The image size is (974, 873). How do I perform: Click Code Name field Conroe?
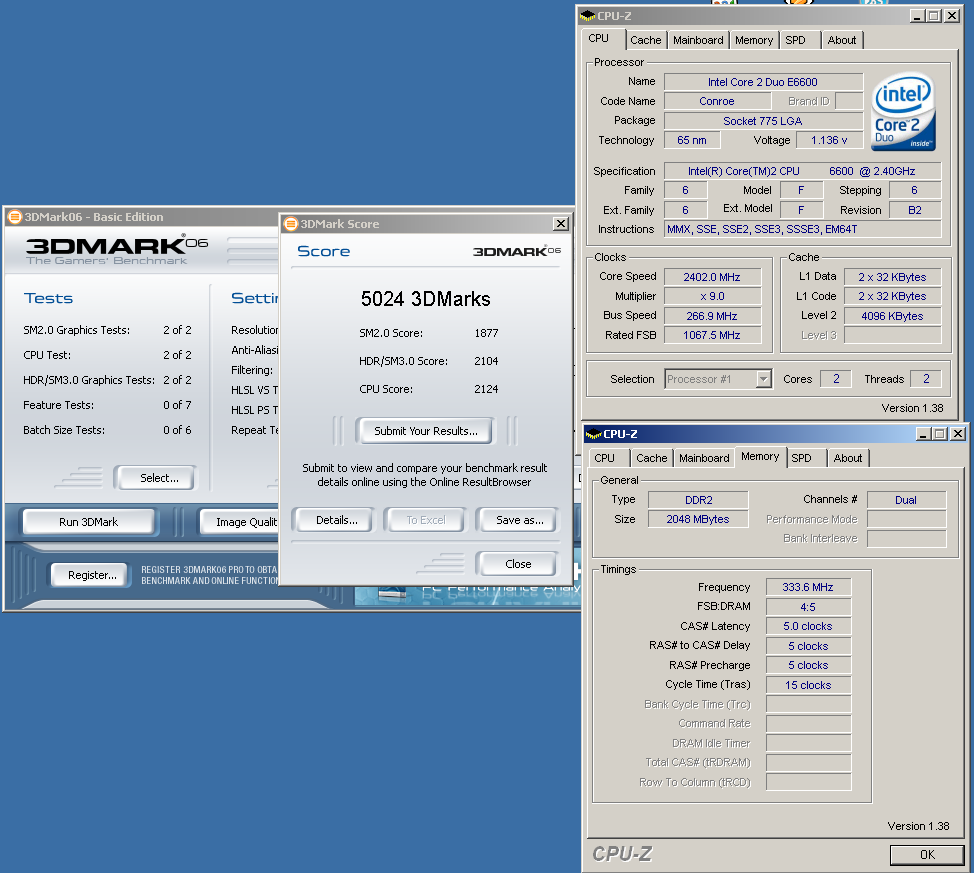tap(717, 101)
